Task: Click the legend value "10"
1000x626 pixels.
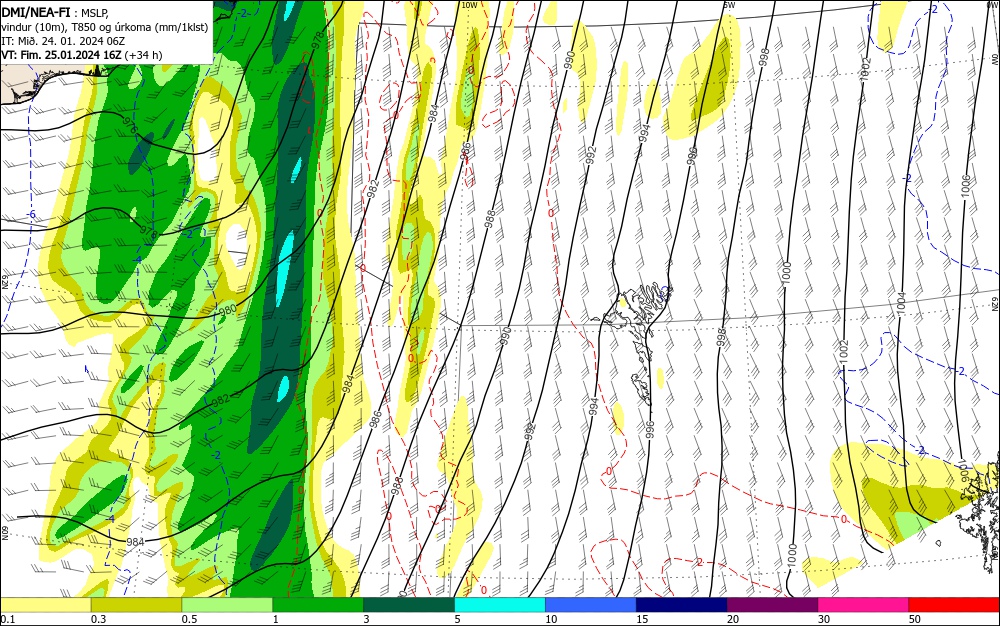Action: click(551, 619)
